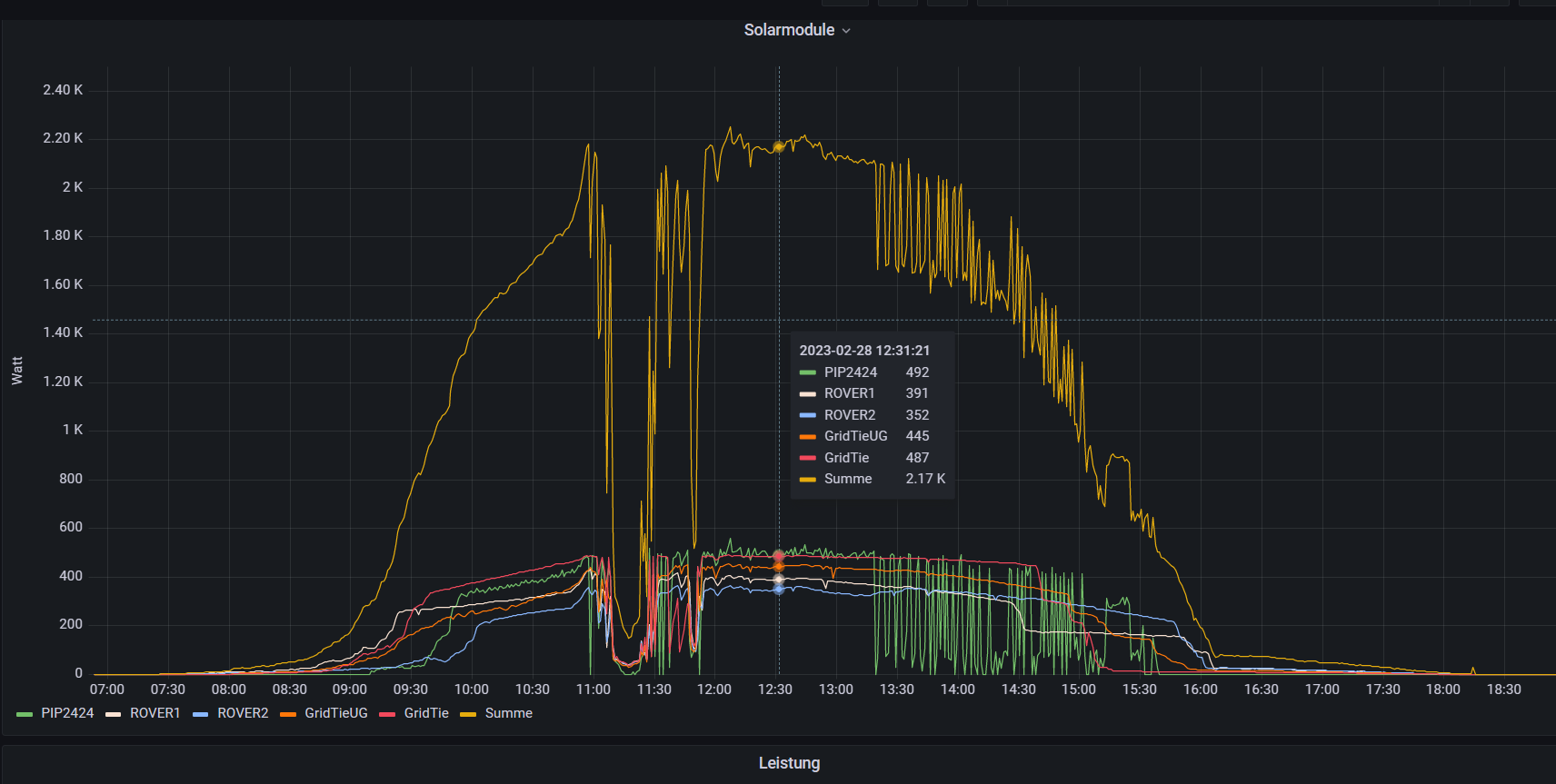Click the Summe data point at 12:31
This screenshot has height=784, width=1556.
point(779,146)
